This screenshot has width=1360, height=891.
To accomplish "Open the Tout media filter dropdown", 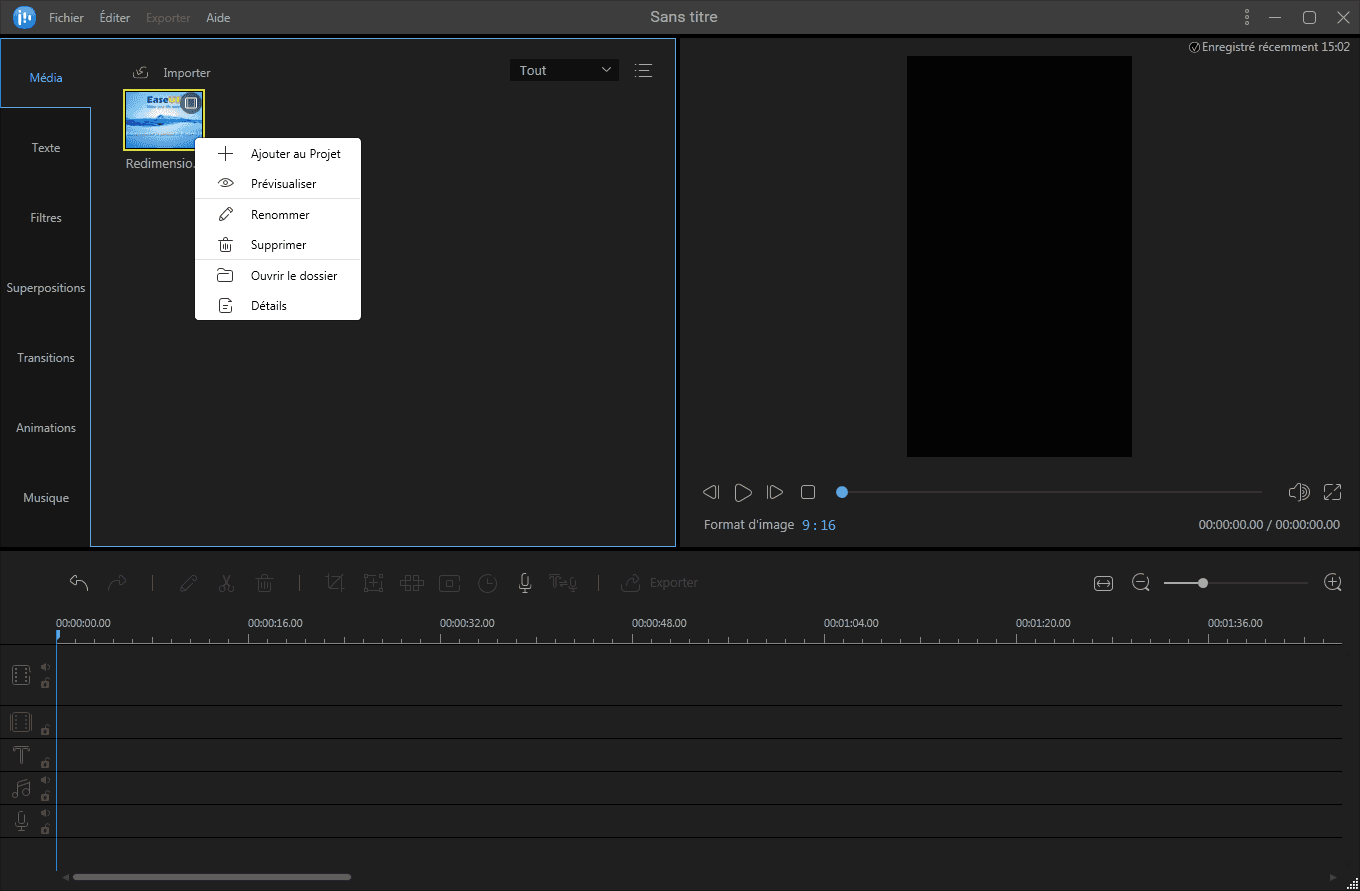I will point(564,70).
